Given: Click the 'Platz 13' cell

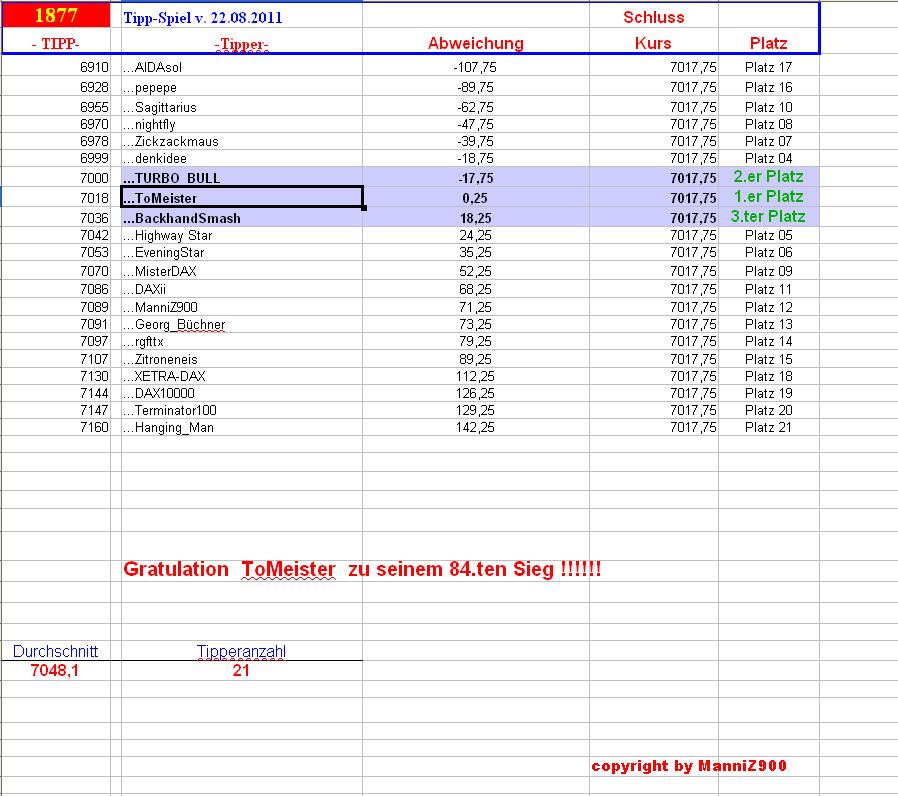Looking at the screenshot, I should (x=769, y=325).
